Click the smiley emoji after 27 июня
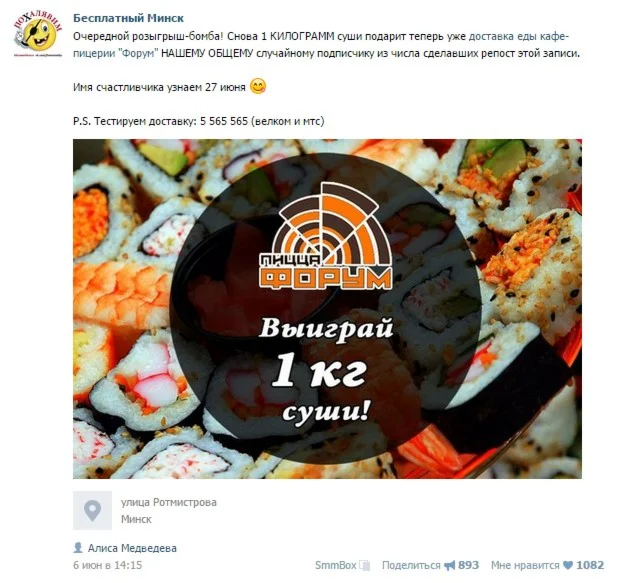The width and height of the screenshot is (622, 583). click(258, 86)
